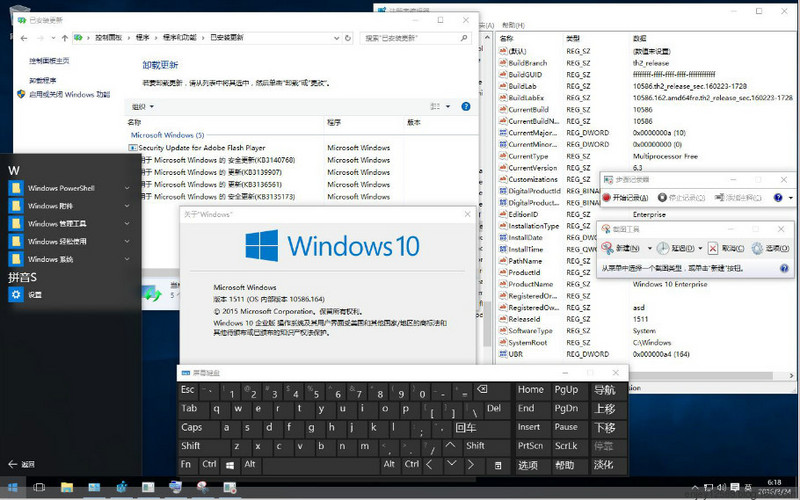Click Turn Windows features on or off link
Viewport: 800px width, 500px height.
click(69, 94)
